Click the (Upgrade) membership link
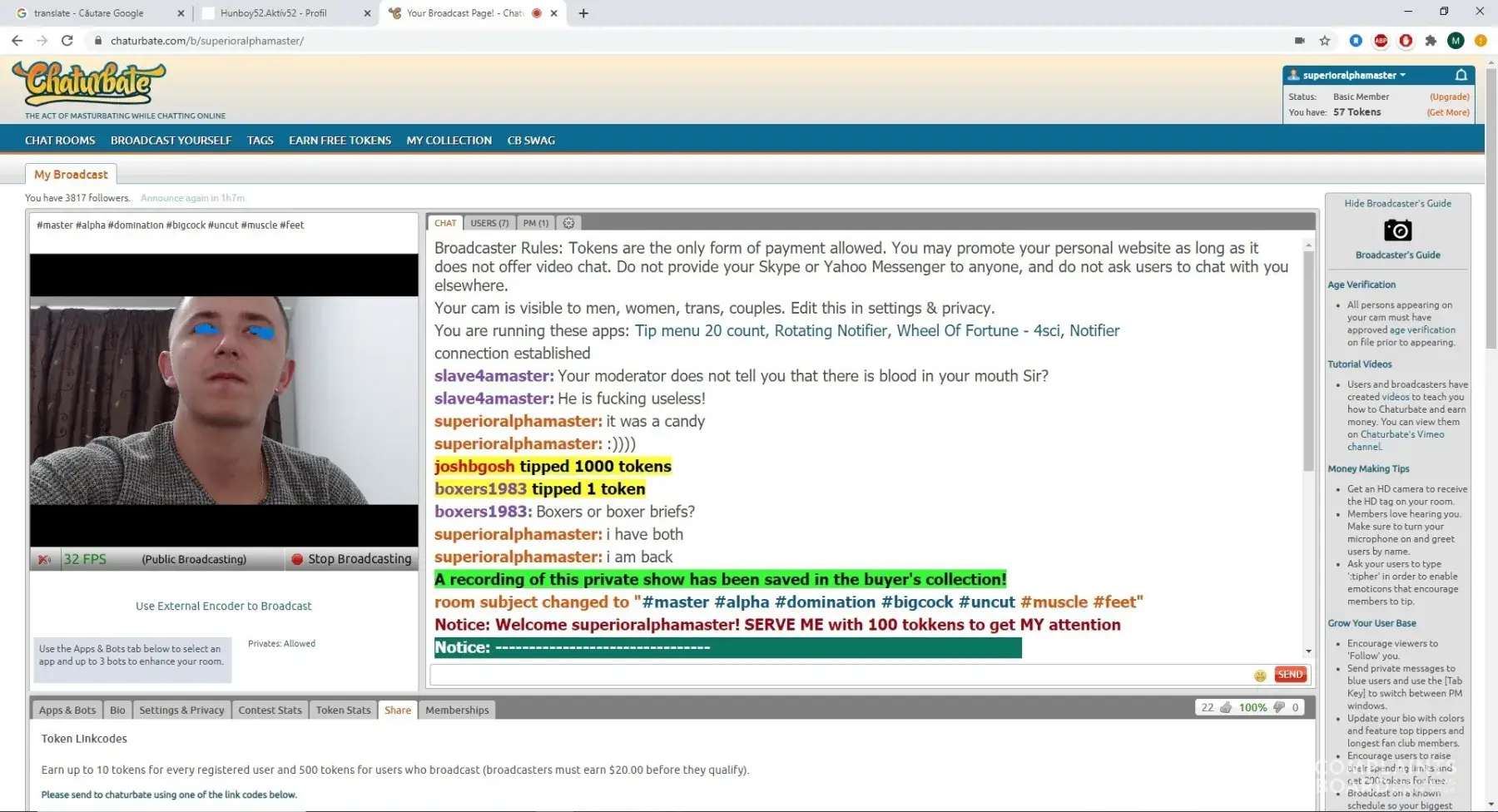The width and height of the screenshot is (1498, 812). (1450, 97)
